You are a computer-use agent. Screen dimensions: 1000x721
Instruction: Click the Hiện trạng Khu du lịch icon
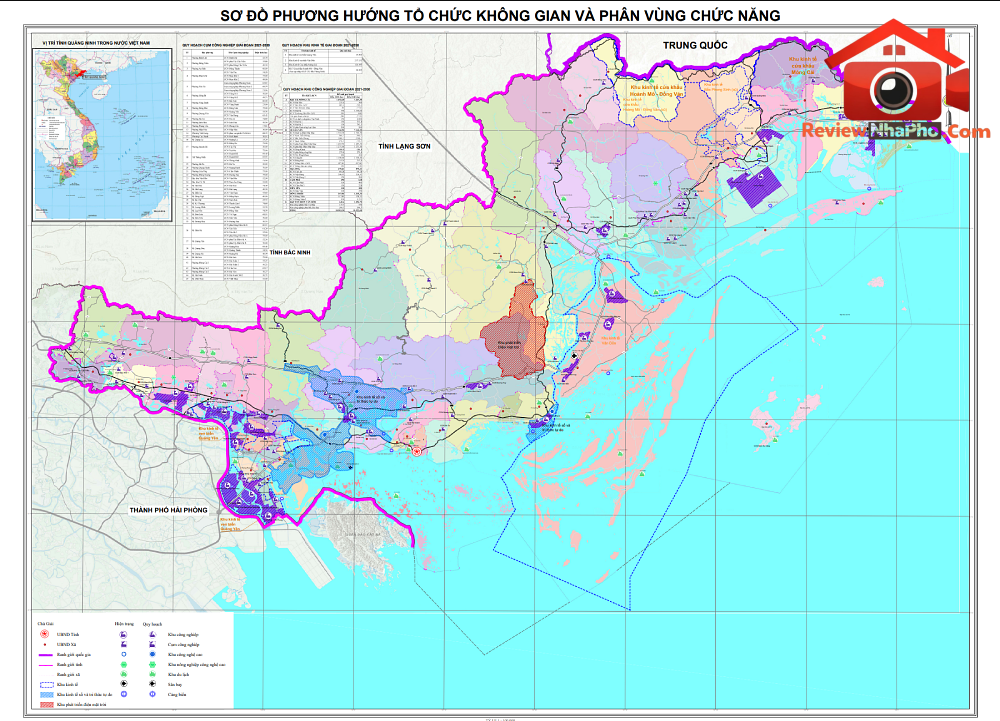(x=124, y=674)
